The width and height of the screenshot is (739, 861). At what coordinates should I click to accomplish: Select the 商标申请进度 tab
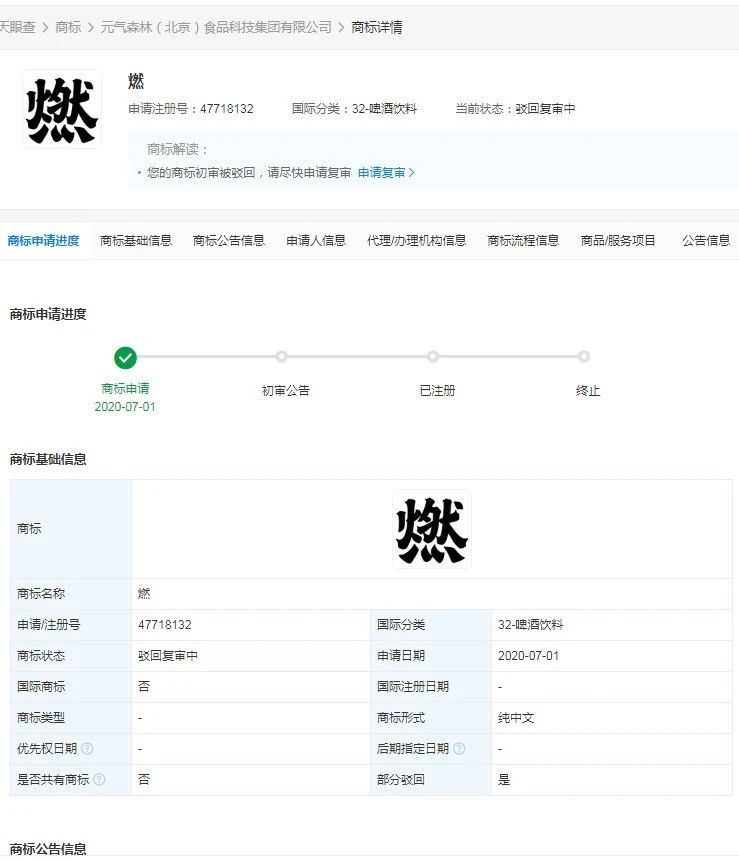pyautogui.click(x=43, y=241)
